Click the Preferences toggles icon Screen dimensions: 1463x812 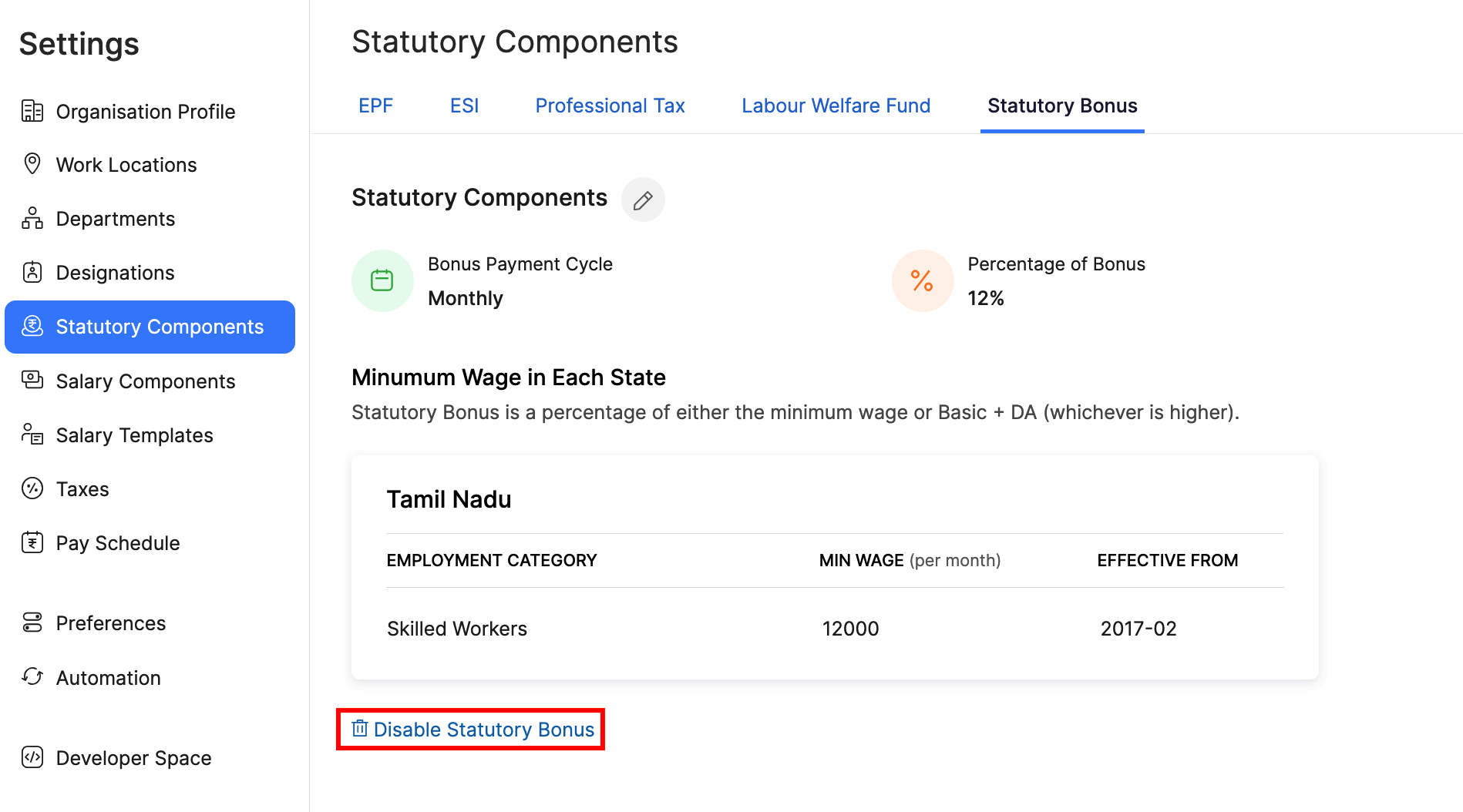click(x=32, y=622)
